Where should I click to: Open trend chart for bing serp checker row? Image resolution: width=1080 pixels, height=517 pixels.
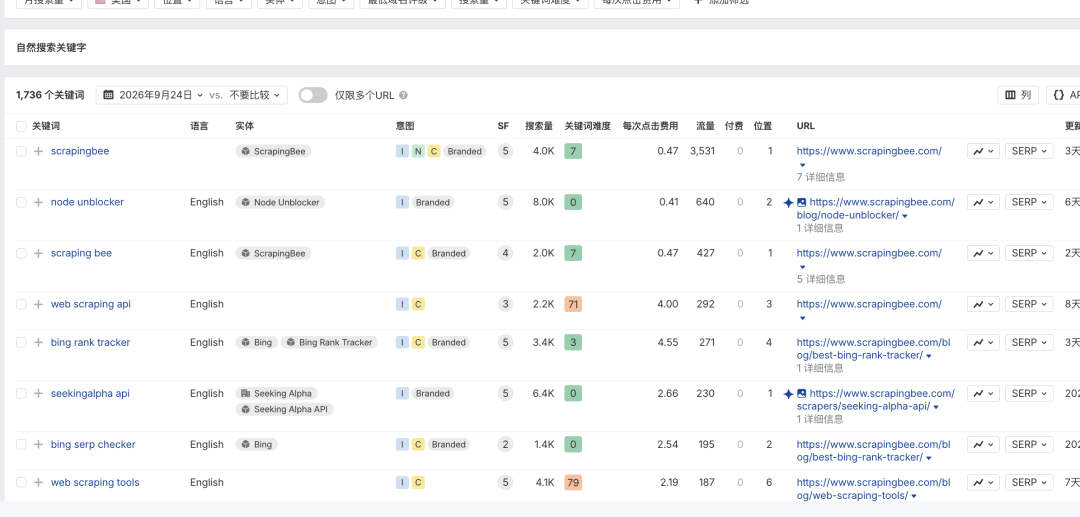983,445
